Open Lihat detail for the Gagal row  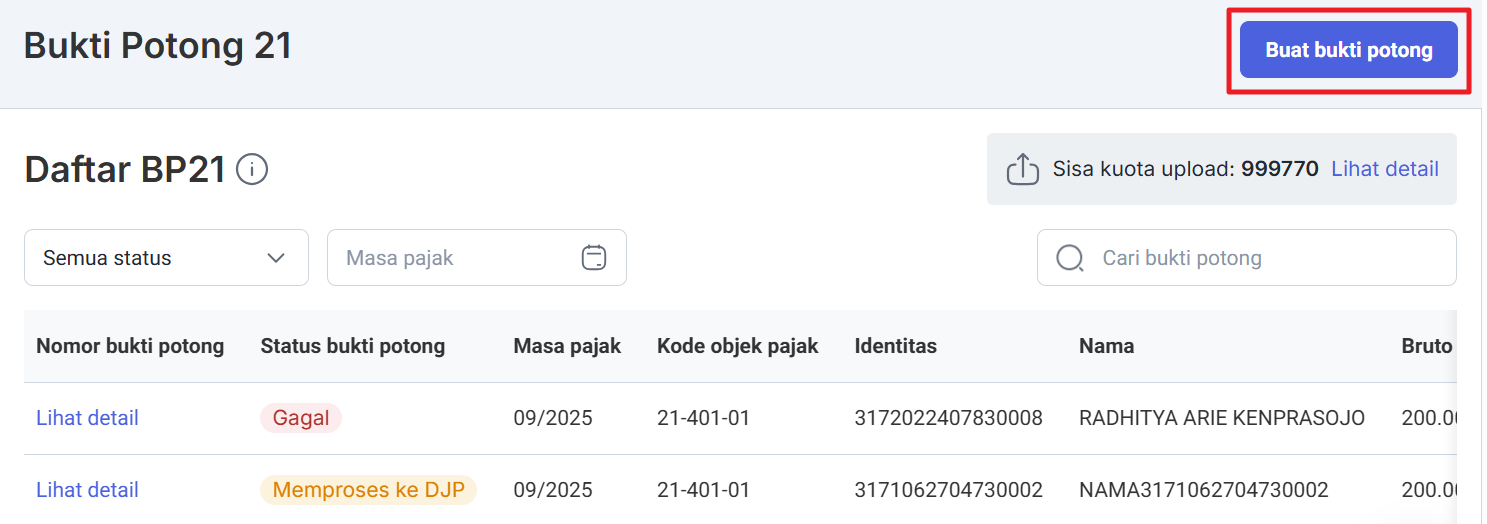pyautogui.click(x=87, y=418)
